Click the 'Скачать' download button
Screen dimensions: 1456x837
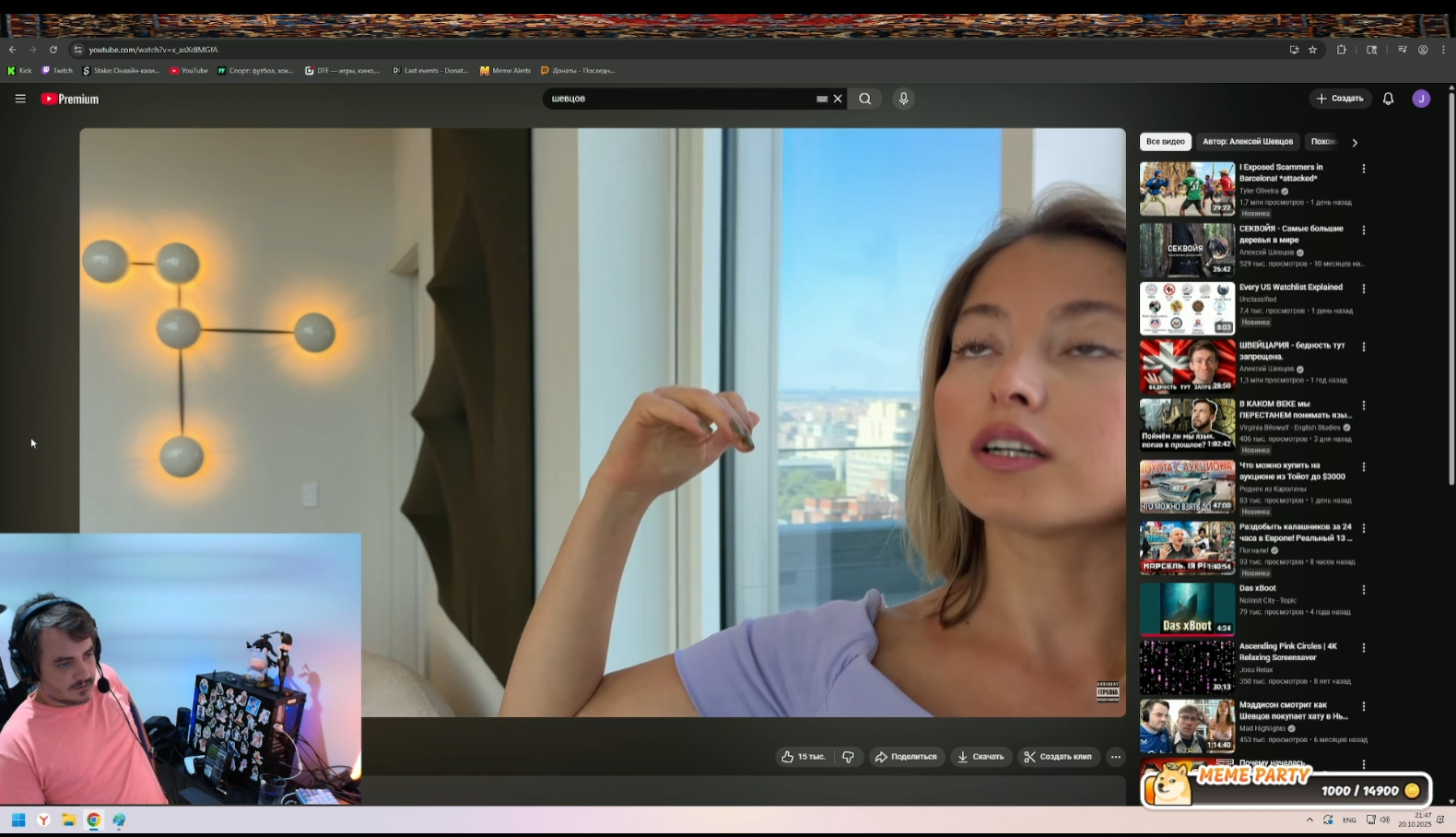click(x=980, y=757)
